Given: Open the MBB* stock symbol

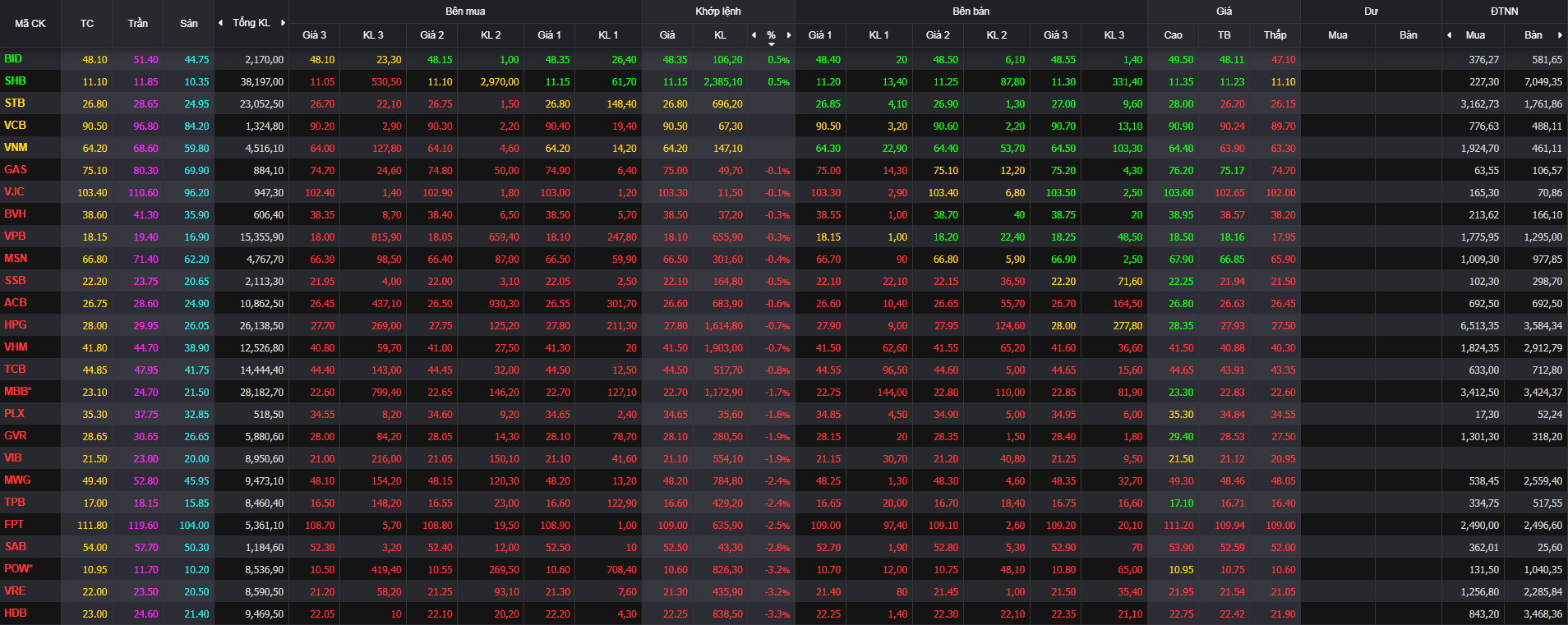Looking at the screenshot, I should (x=18, y=392).
